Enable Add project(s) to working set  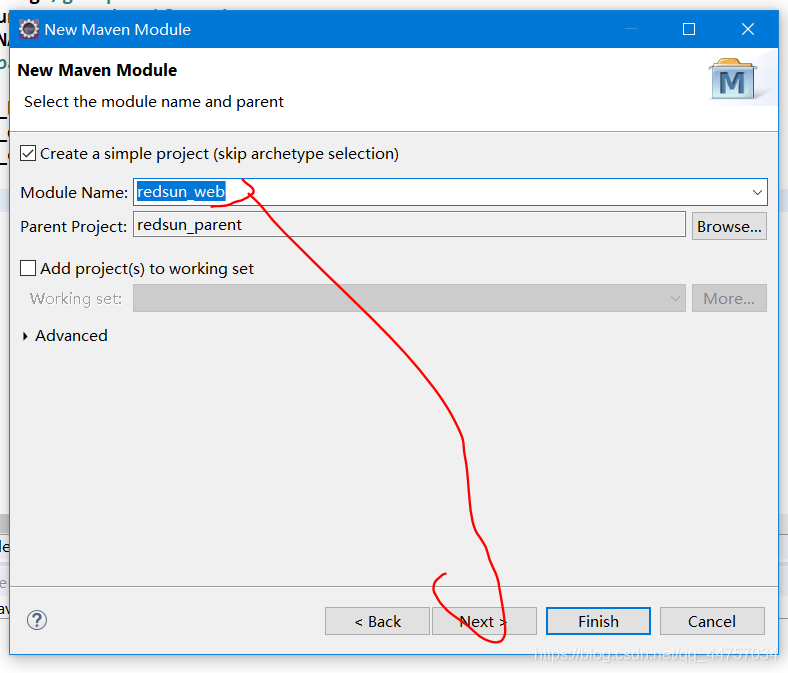[x=28, y=268]
